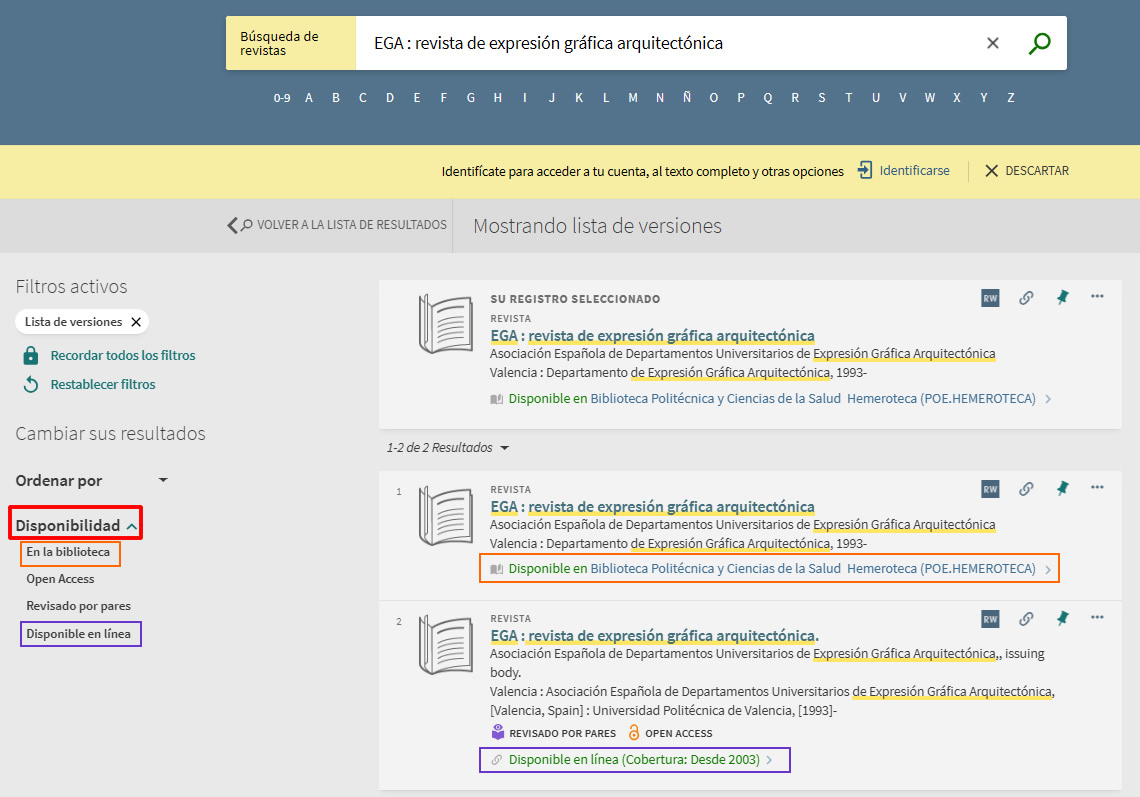1140x797 pixels.
Task: Go back via 'Volver a la lista de resultados'
Action: point(337,225)
